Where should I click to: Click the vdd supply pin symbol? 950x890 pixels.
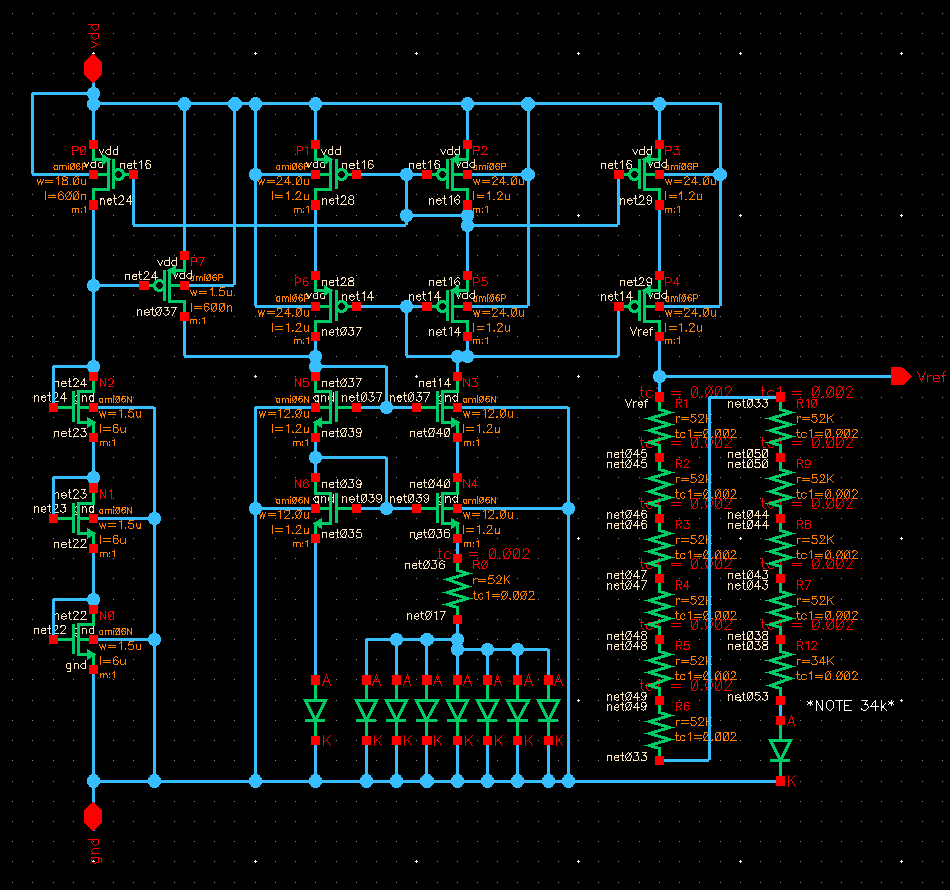(93, 69)
